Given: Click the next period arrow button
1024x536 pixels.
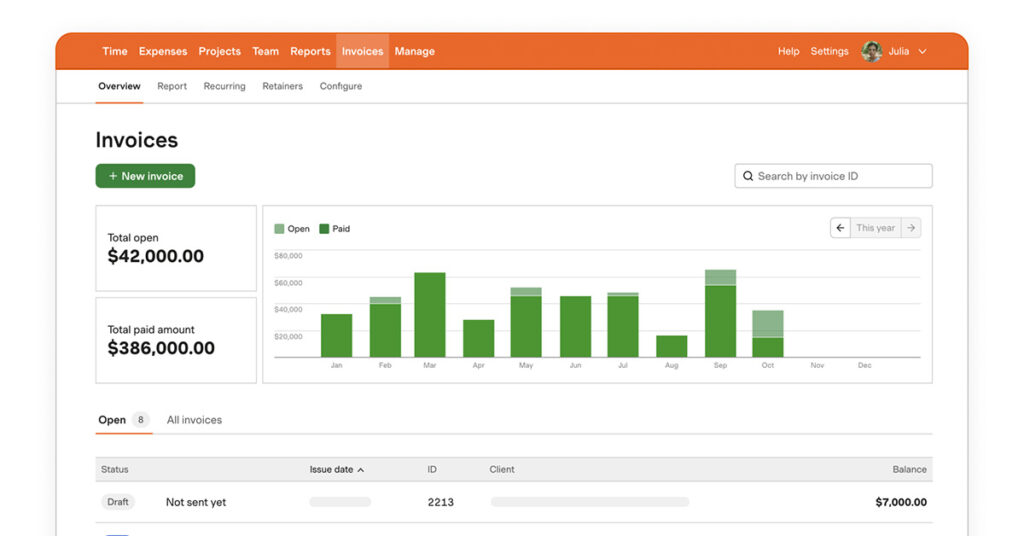Looking at the screenshot, I should tap(910, 228).
